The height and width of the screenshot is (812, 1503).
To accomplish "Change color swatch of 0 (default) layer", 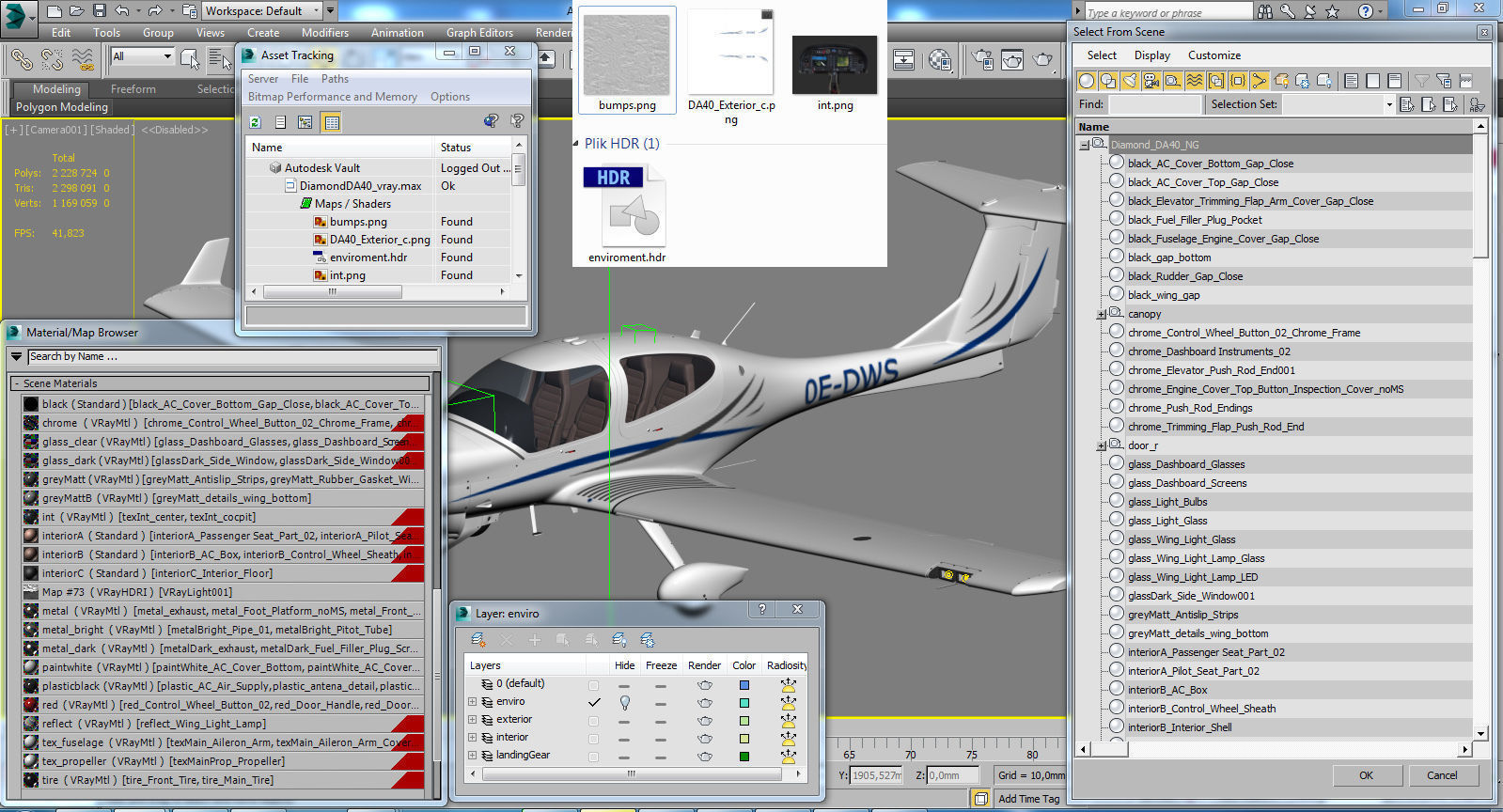I will [x=744, y=685].
